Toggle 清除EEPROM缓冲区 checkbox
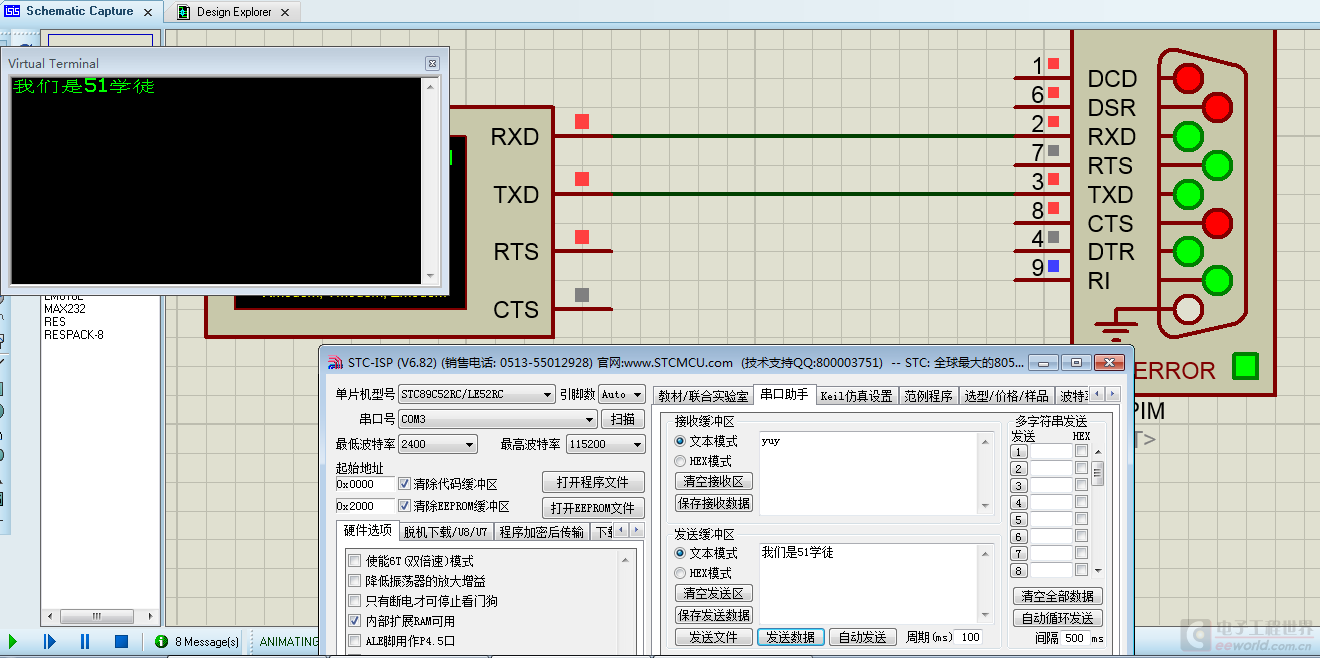This screenshot has height=658, width=1320. (405, 506)
